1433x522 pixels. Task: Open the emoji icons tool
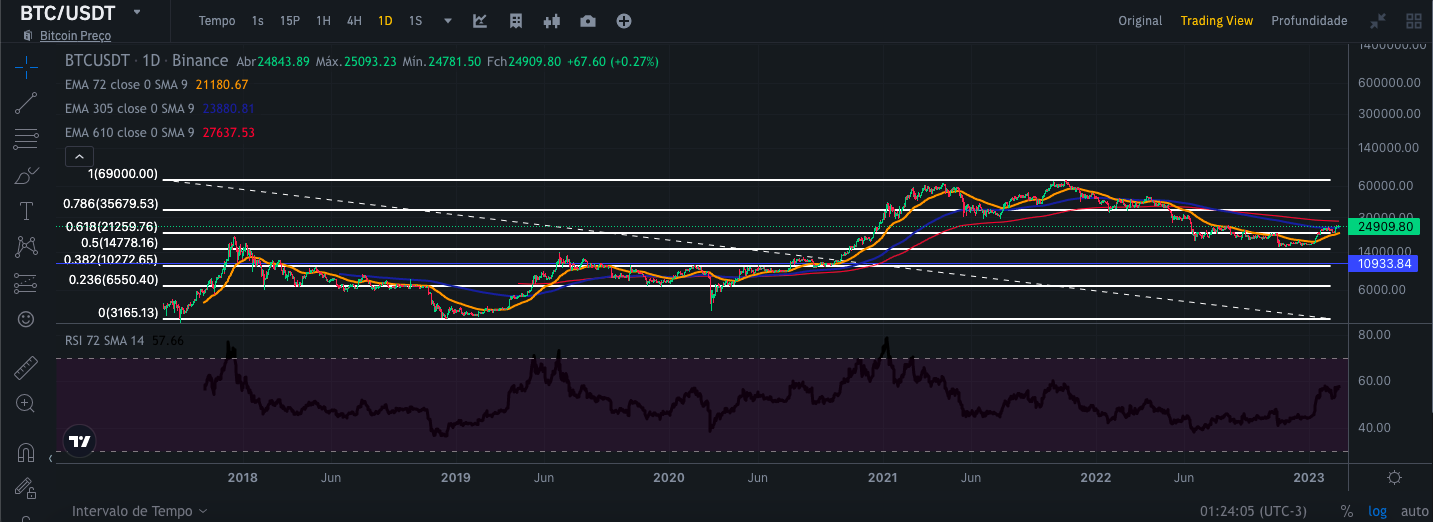pos(26,319)
